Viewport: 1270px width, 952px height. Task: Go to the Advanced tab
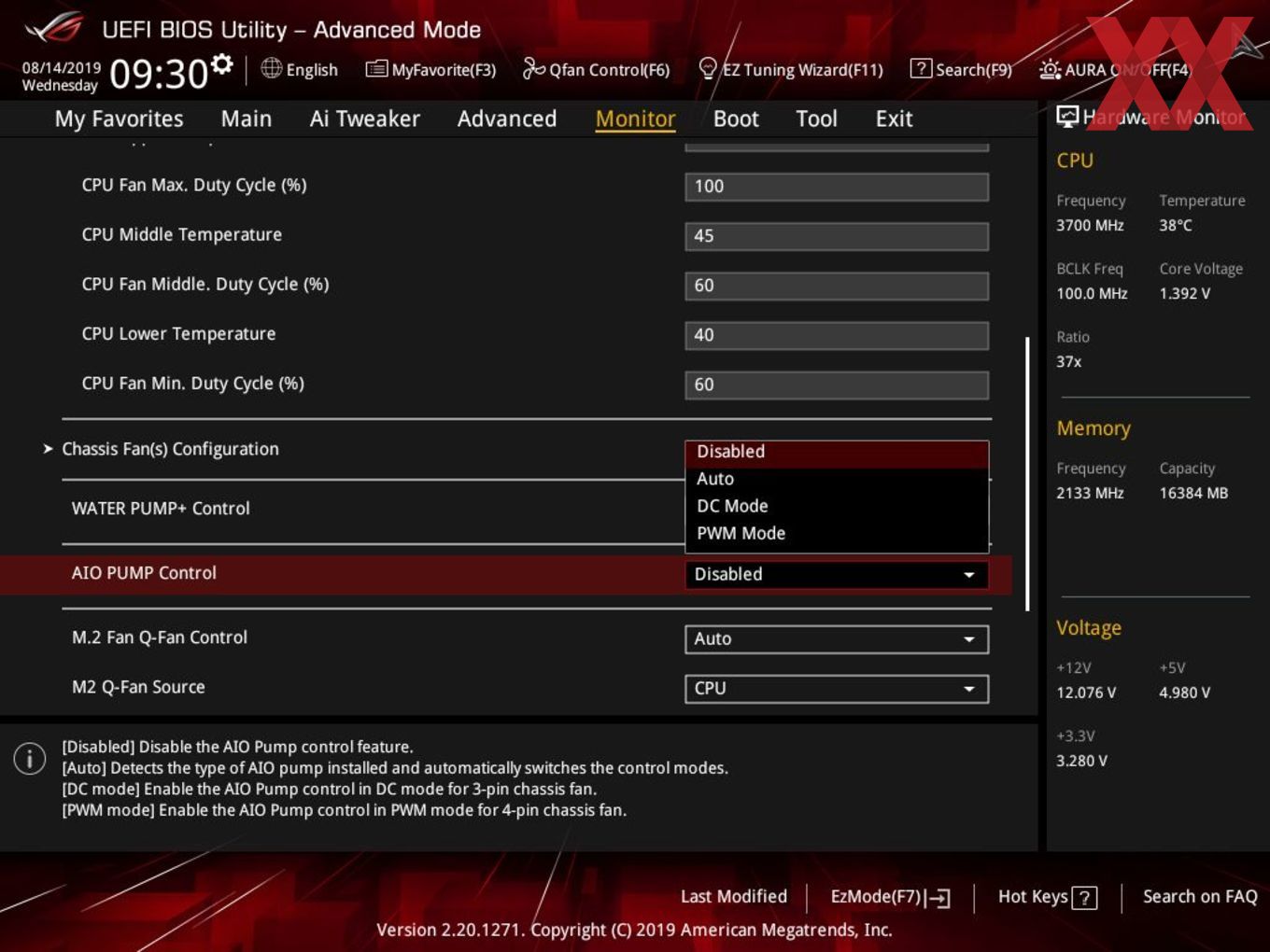tap(507, 119)
